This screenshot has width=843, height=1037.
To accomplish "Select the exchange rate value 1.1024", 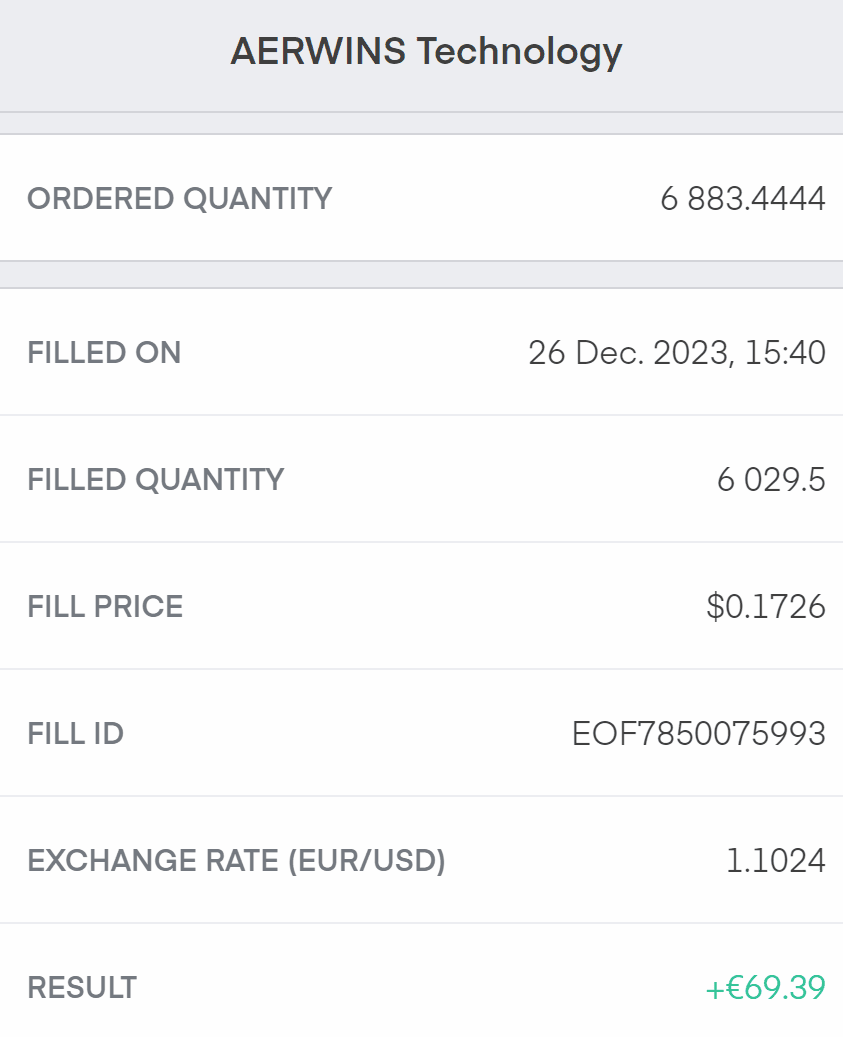I will (x=776, y=861).
